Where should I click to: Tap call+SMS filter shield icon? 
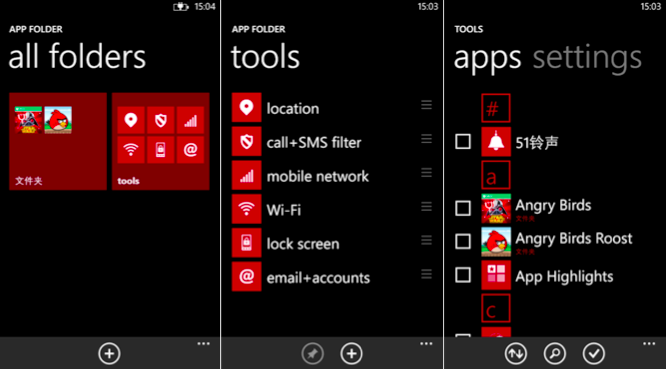coord(246,141)
